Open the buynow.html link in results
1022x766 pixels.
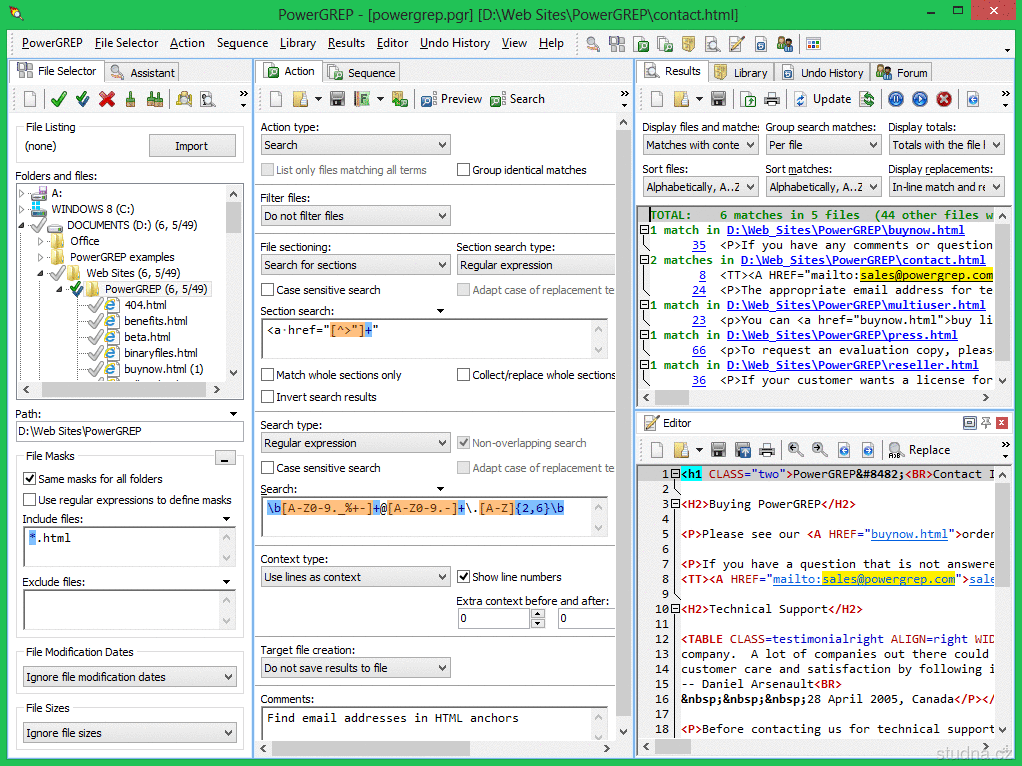pyautogui.click(x=845, y=230)
